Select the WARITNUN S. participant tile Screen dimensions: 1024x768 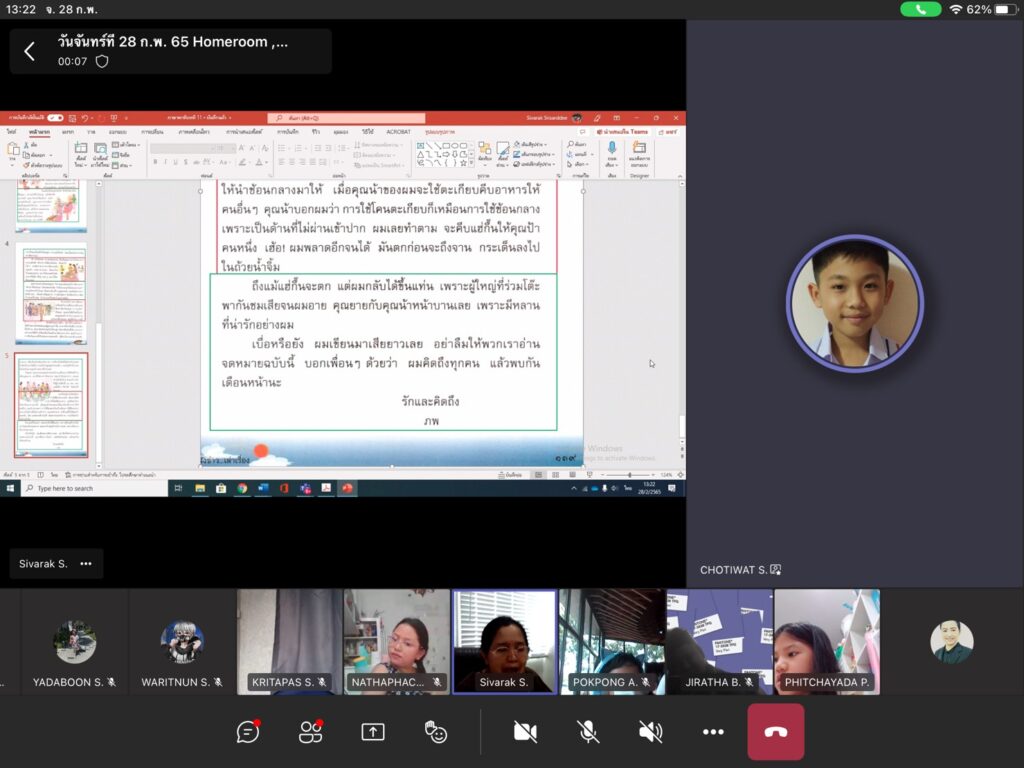pyautogui.click(x=182, y=641)
